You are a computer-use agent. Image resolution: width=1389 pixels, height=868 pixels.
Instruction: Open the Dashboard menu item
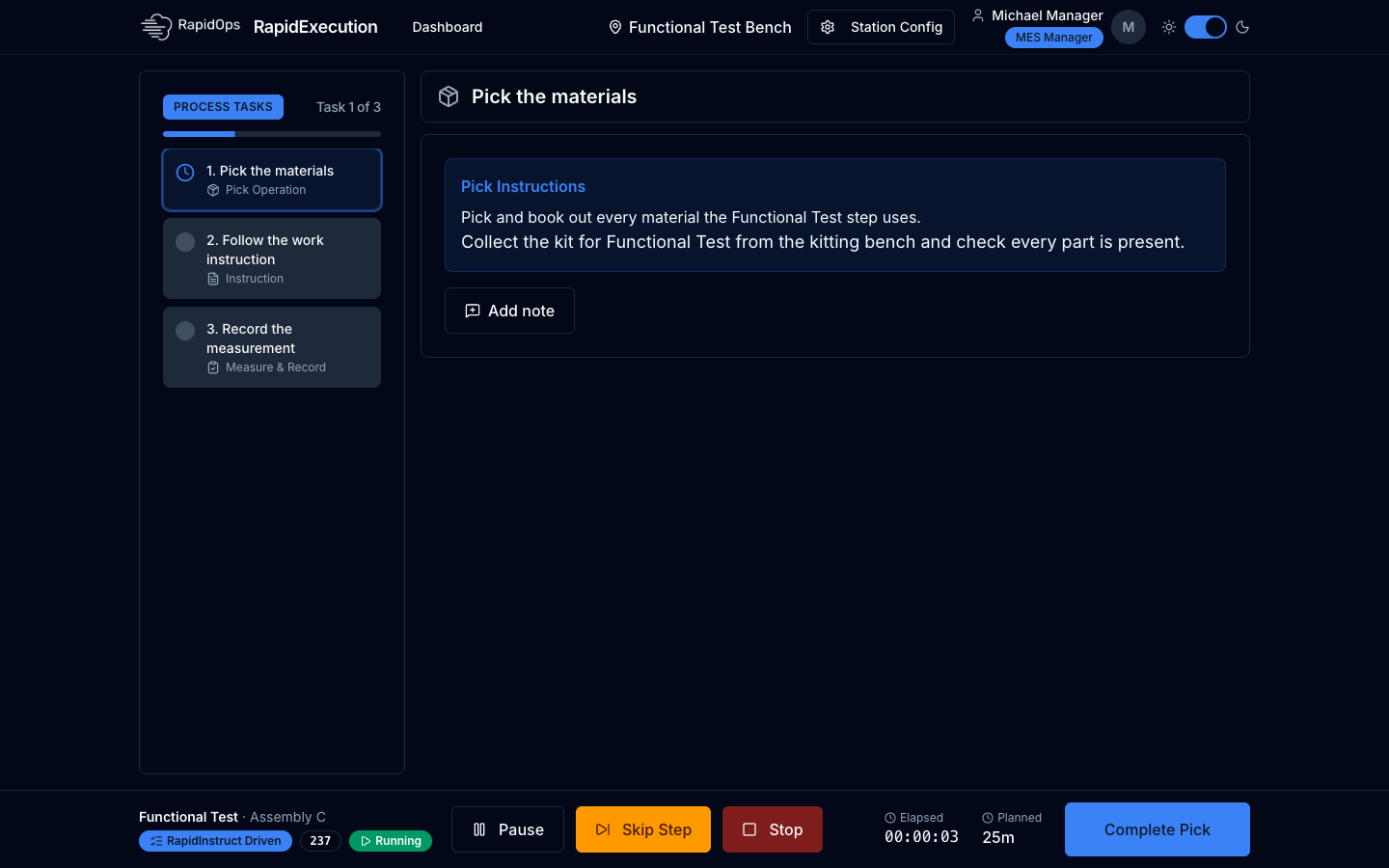[448, 27]
